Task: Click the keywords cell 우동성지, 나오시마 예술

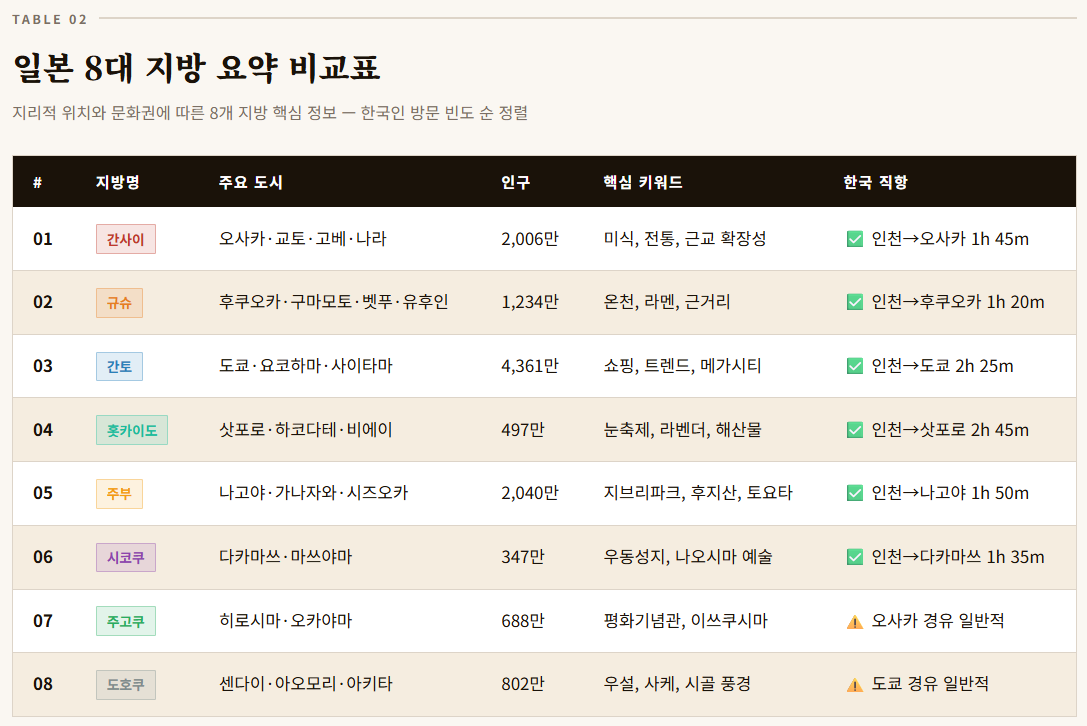Action: [688, 556]
